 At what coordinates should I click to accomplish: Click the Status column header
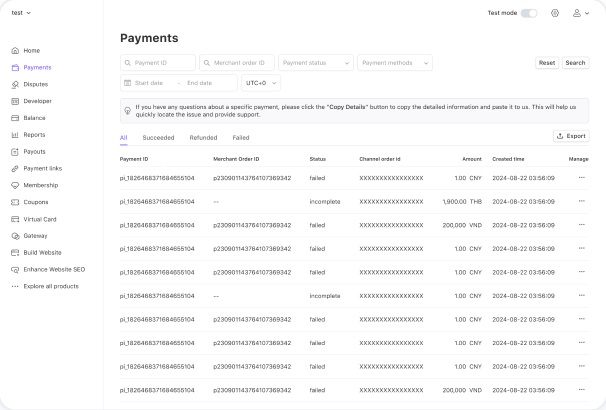point(318,159)
